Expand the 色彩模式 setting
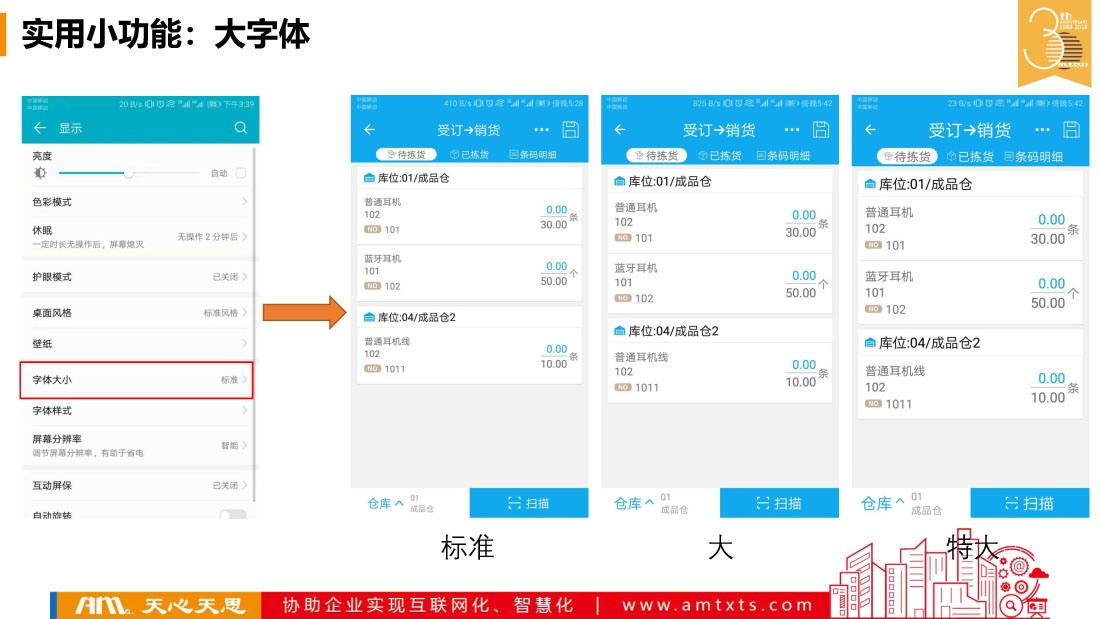Screen dimensions: 1100x619 coord(136,202)
